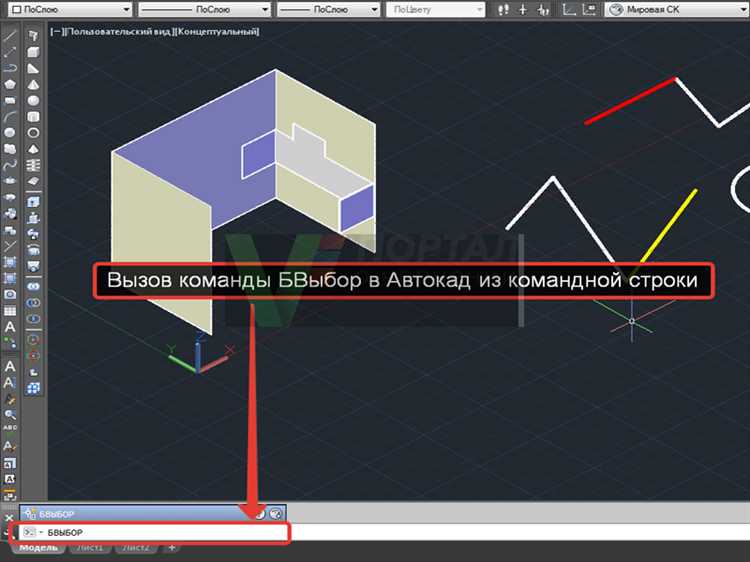Select the Polyline tool
This screenshot has height=562, width=750.
click(10, 68)
